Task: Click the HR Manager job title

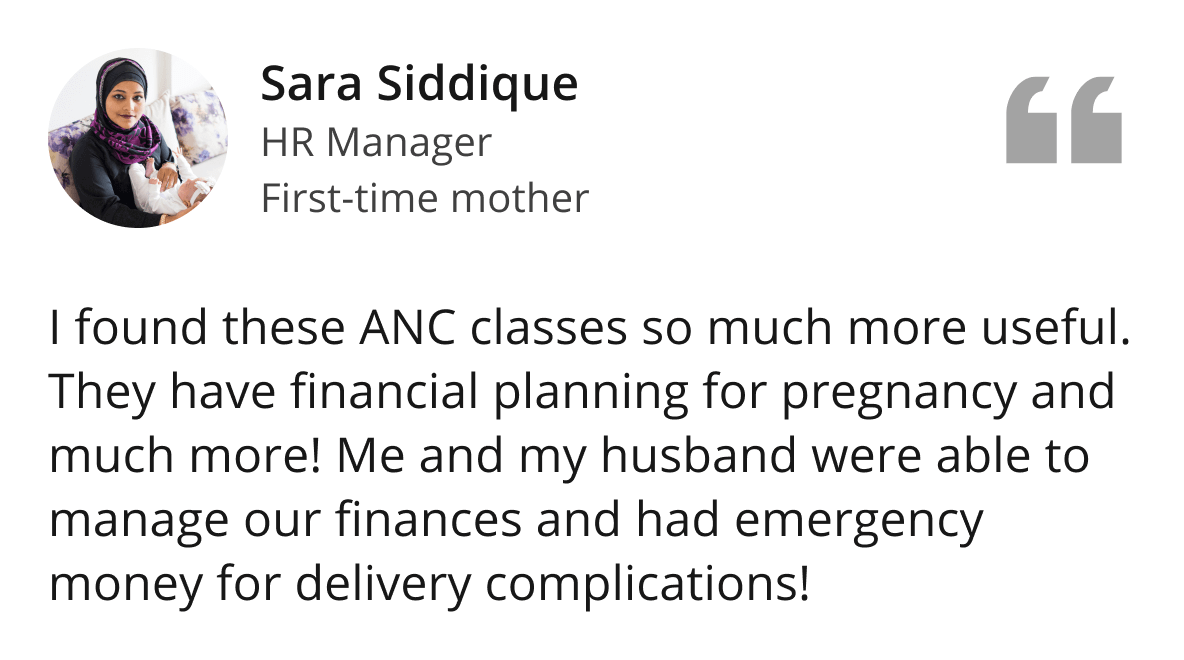Action: [376, 142]
